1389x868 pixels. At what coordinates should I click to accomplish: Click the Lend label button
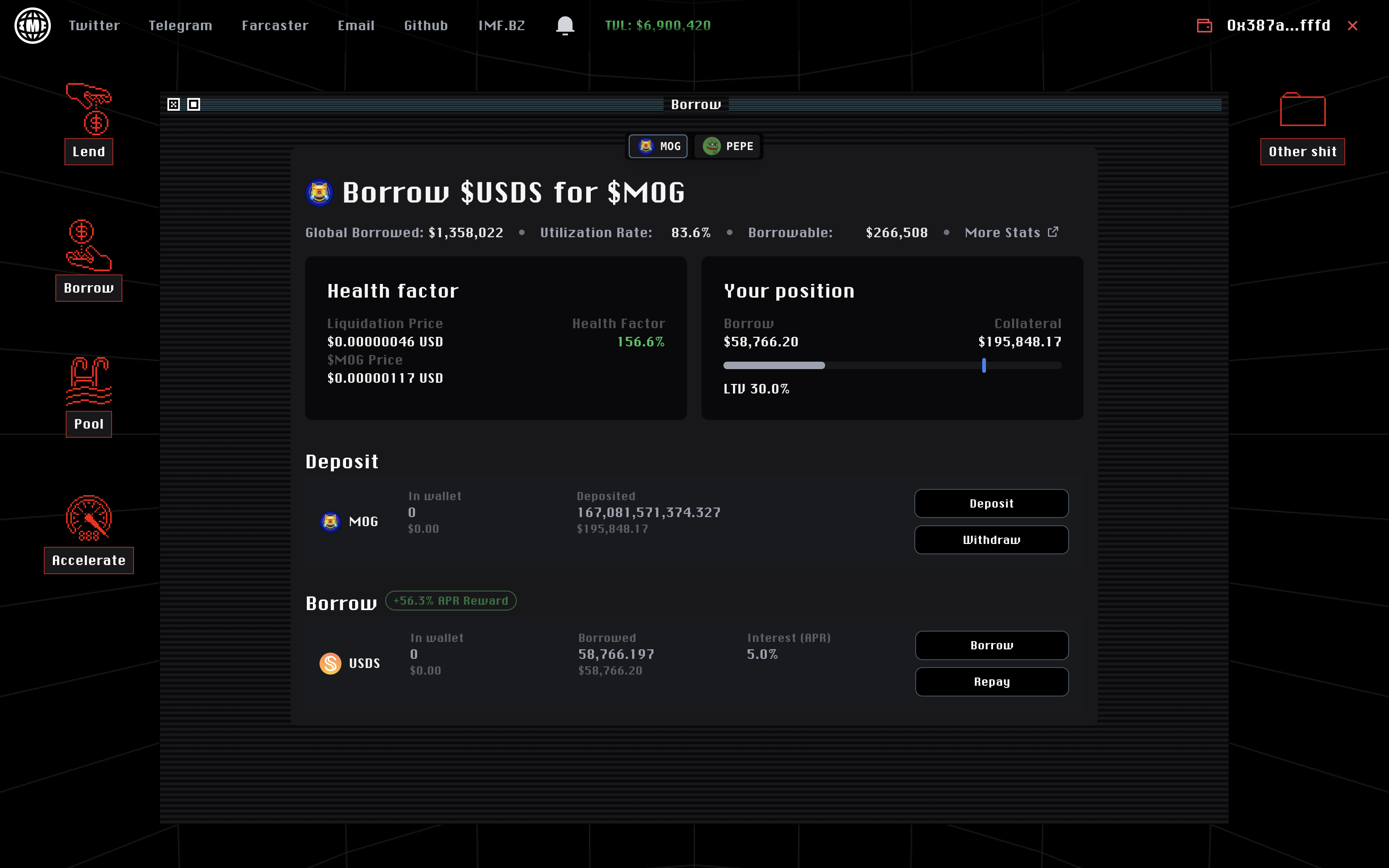(89, 152)
